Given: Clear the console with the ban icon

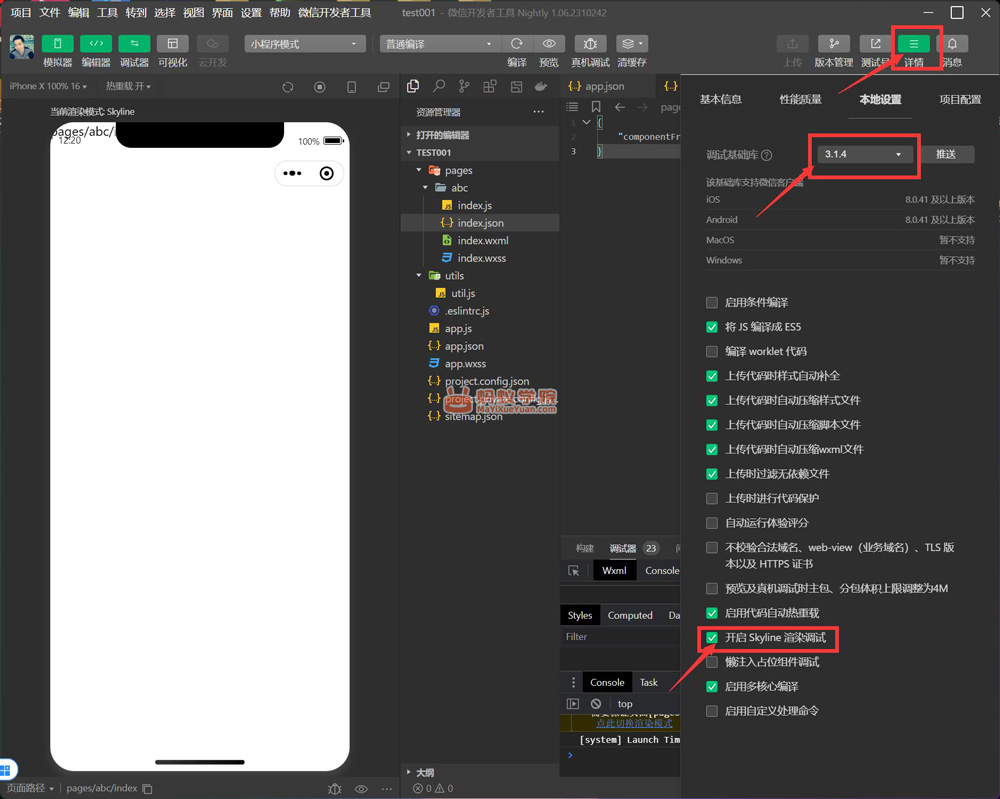Looking at the screenshot, I should pyautogui.click(x=596, y=704).
